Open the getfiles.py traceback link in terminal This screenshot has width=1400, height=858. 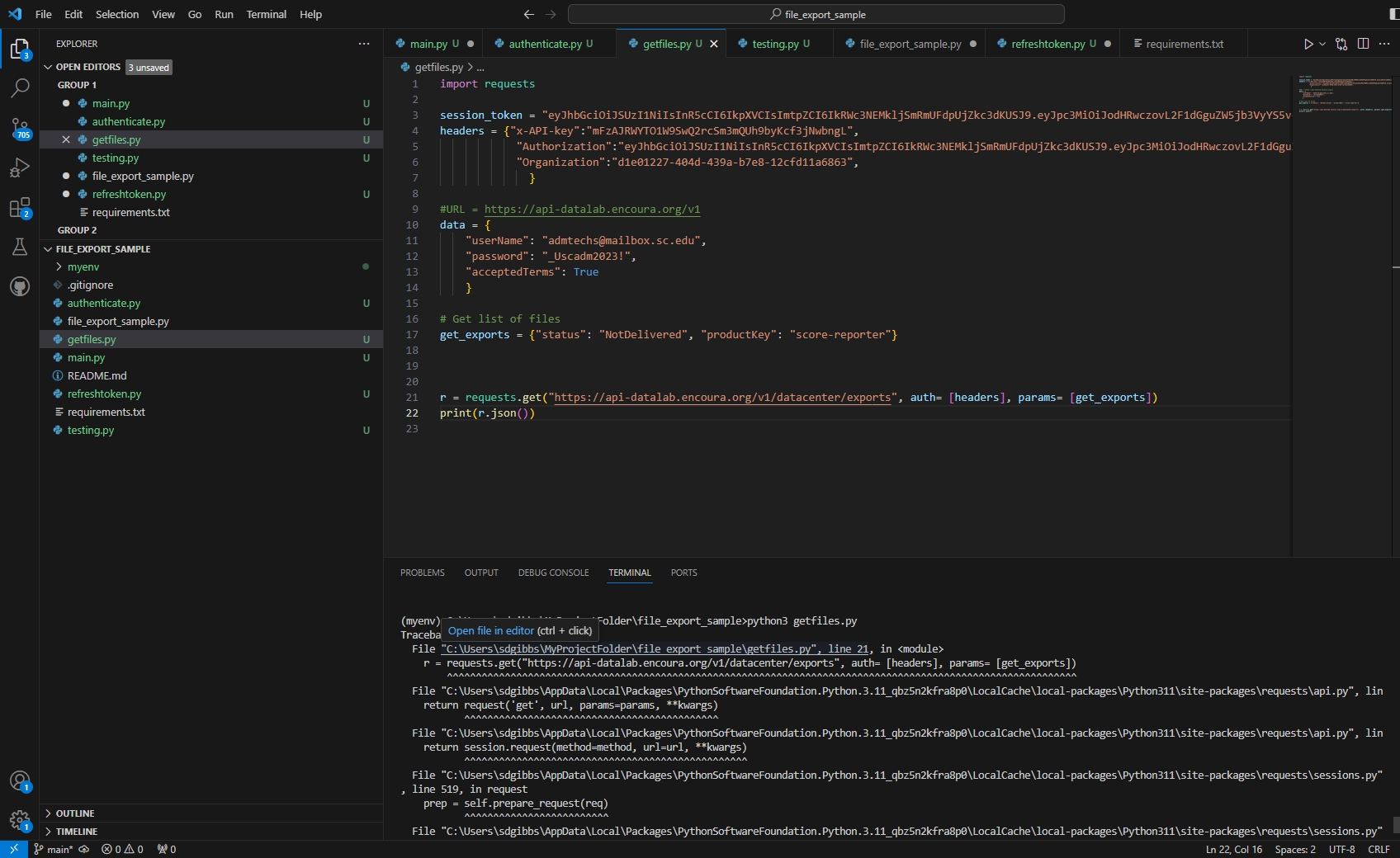(655, 649)
